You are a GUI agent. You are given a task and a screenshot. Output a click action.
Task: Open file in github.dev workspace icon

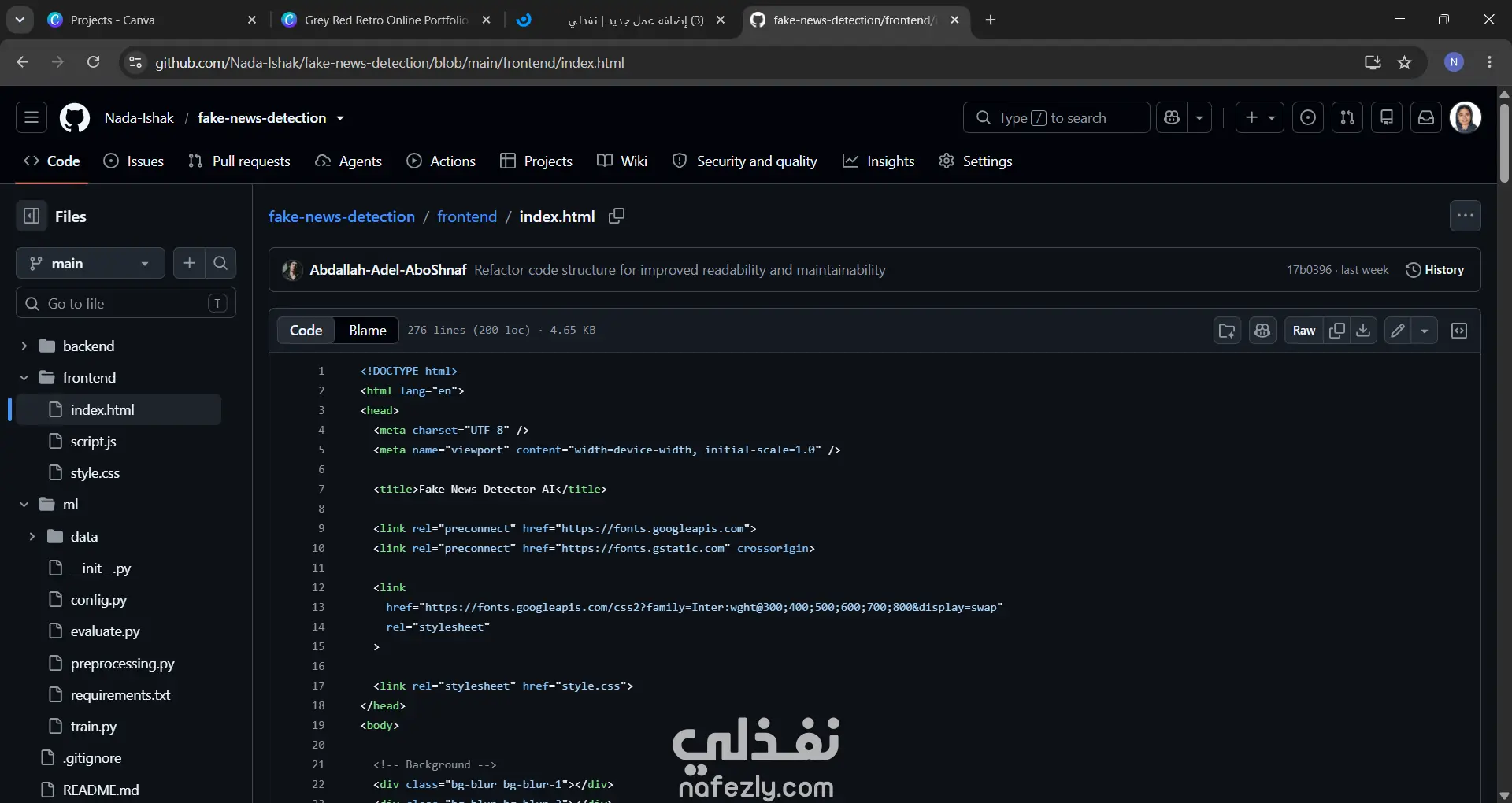1227,331
